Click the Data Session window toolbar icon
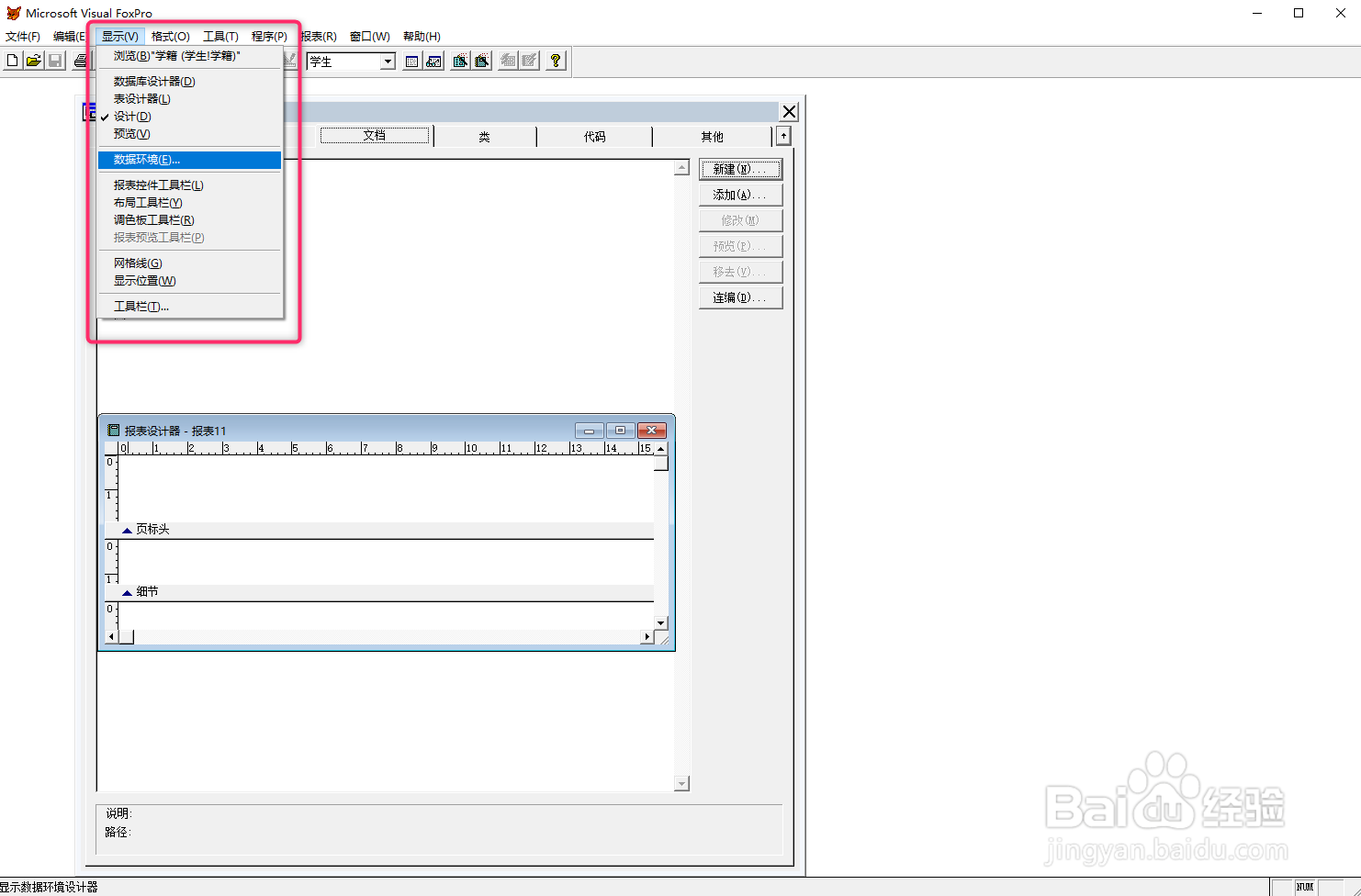This screenshot has width=1361, height=896. (x=433, y=61)
